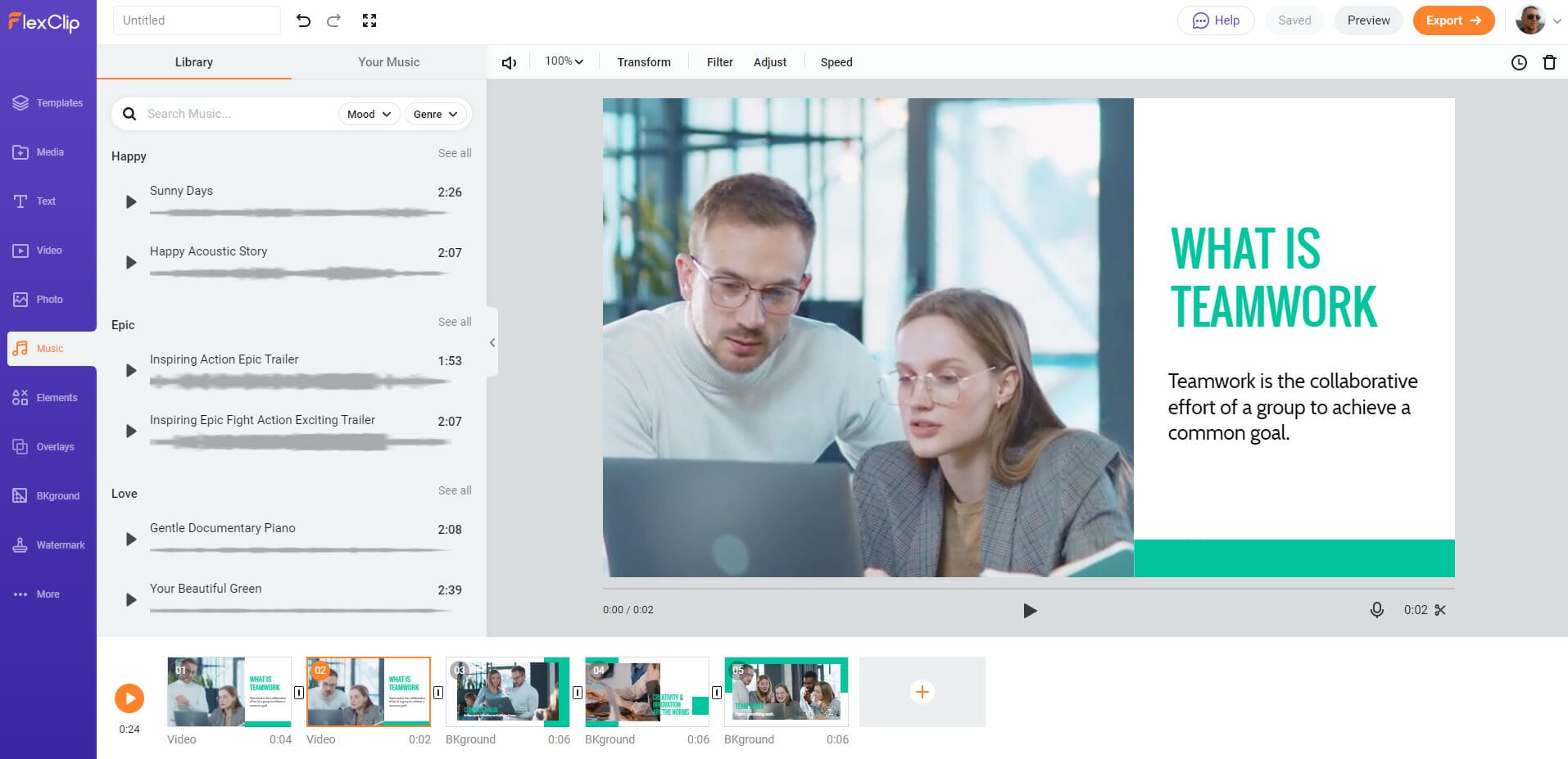Screen dimensions: 1568x759
Task: Open the Elements panel
Action: pos(48,397)
